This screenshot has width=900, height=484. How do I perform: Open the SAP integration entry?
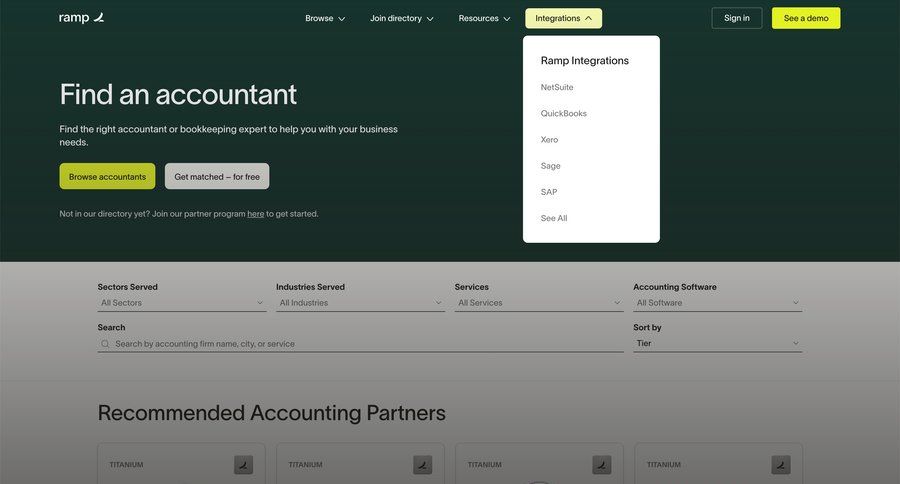tap(549, 192)
